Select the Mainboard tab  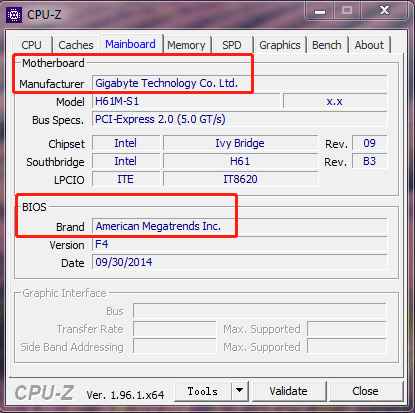tap(130, 44)
